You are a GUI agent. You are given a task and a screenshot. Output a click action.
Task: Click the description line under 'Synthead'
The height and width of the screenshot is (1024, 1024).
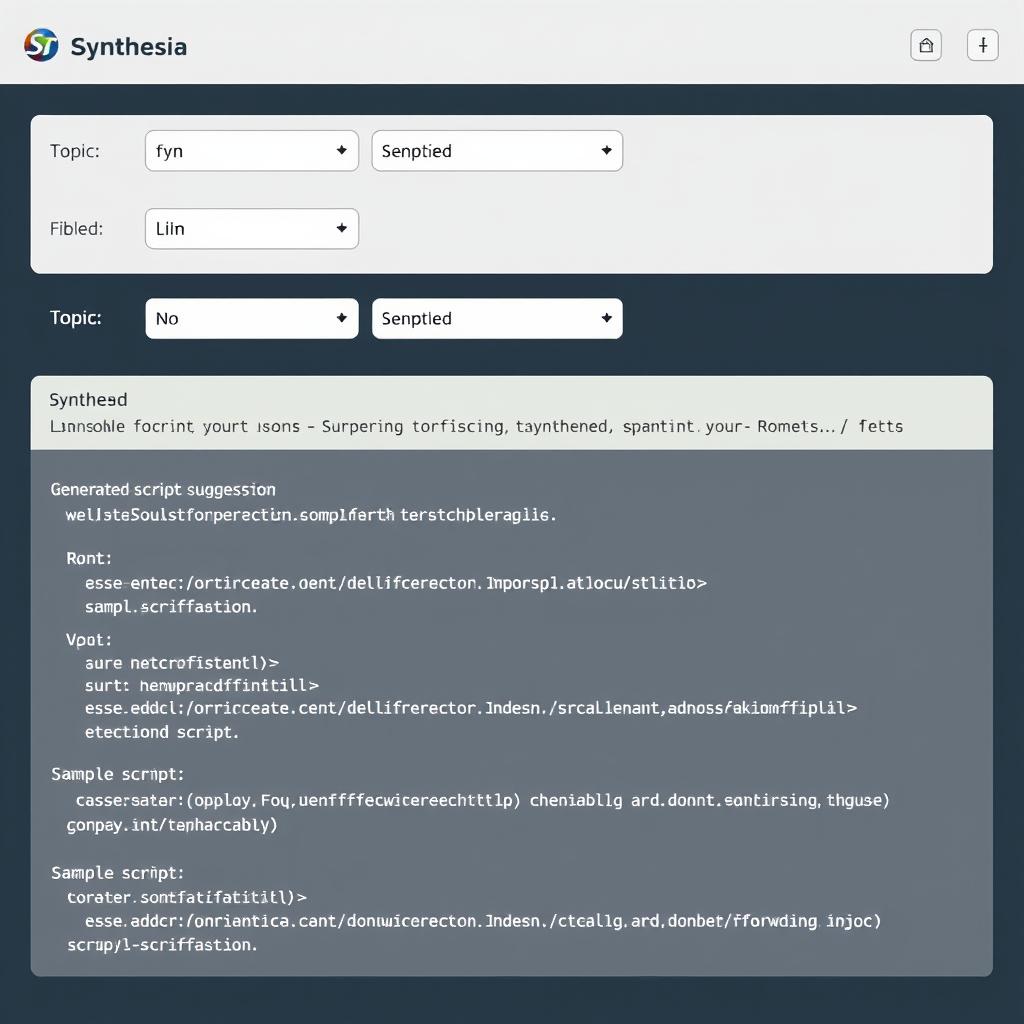click(x=477, y=426)
